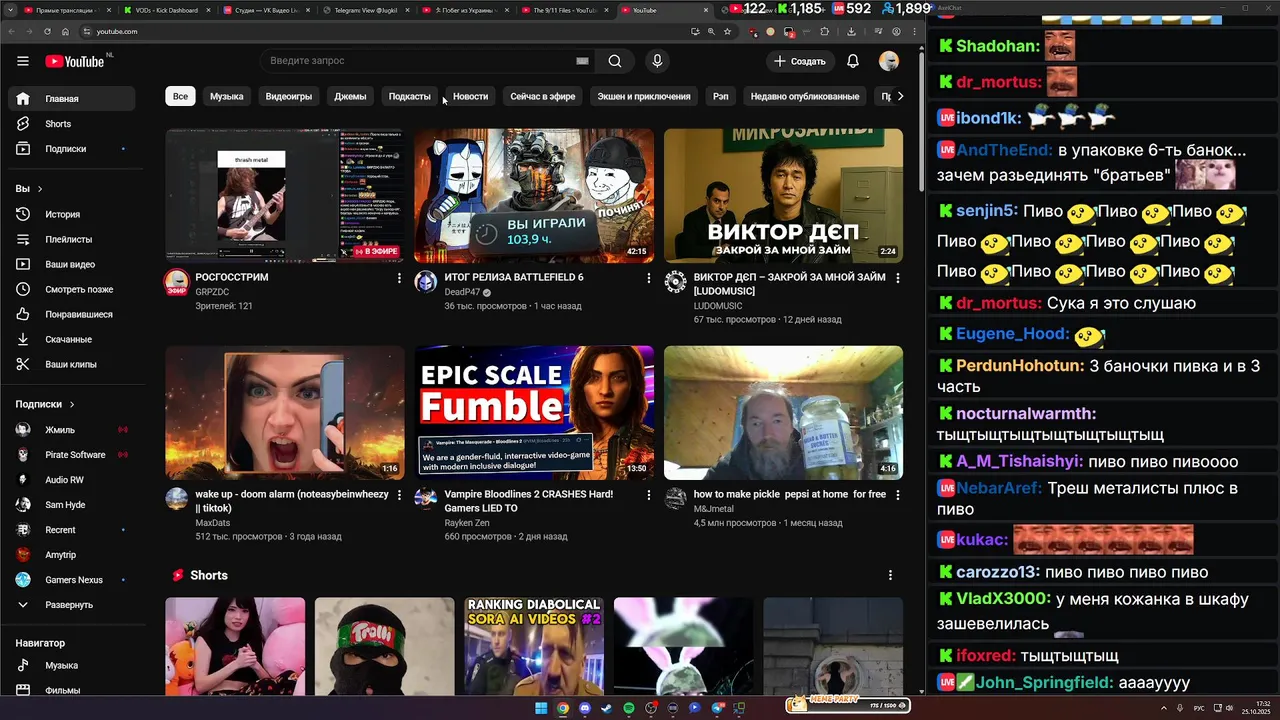The image size is (1280, 720).
Task: Click the MEME PARTY progress bar
Action: point(849,705)
